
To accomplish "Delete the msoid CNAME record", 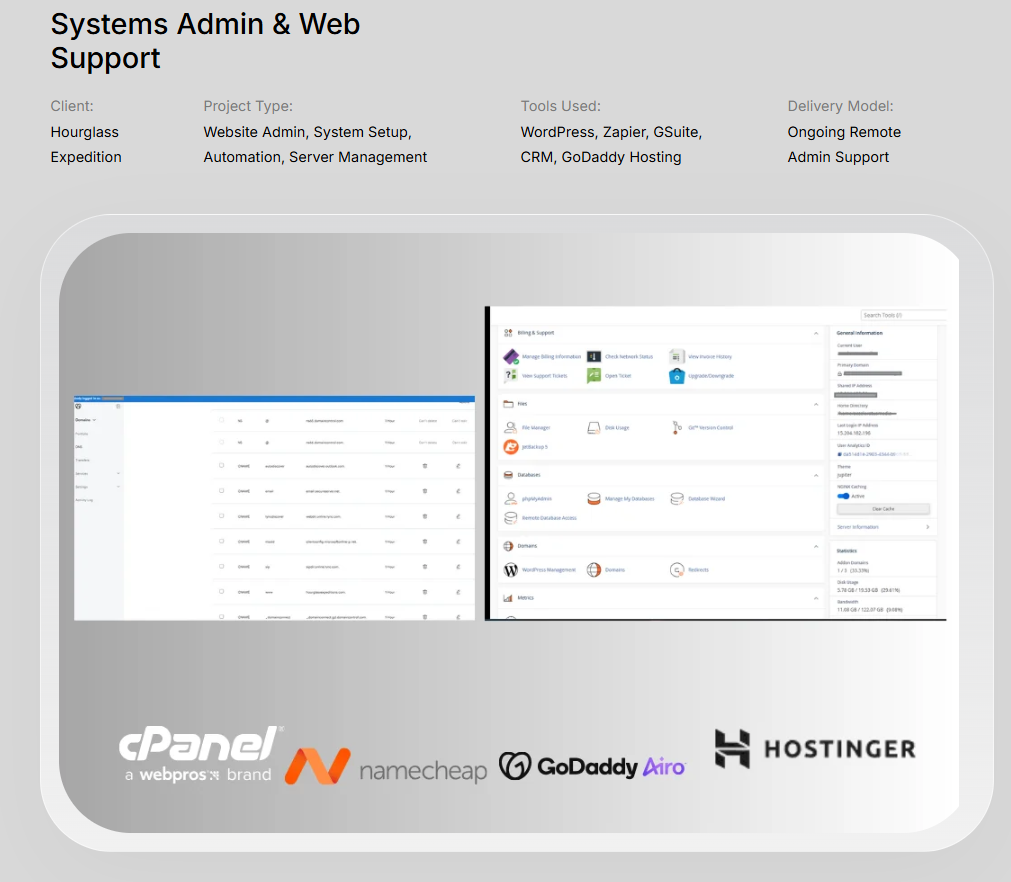I will coord(424,542).
